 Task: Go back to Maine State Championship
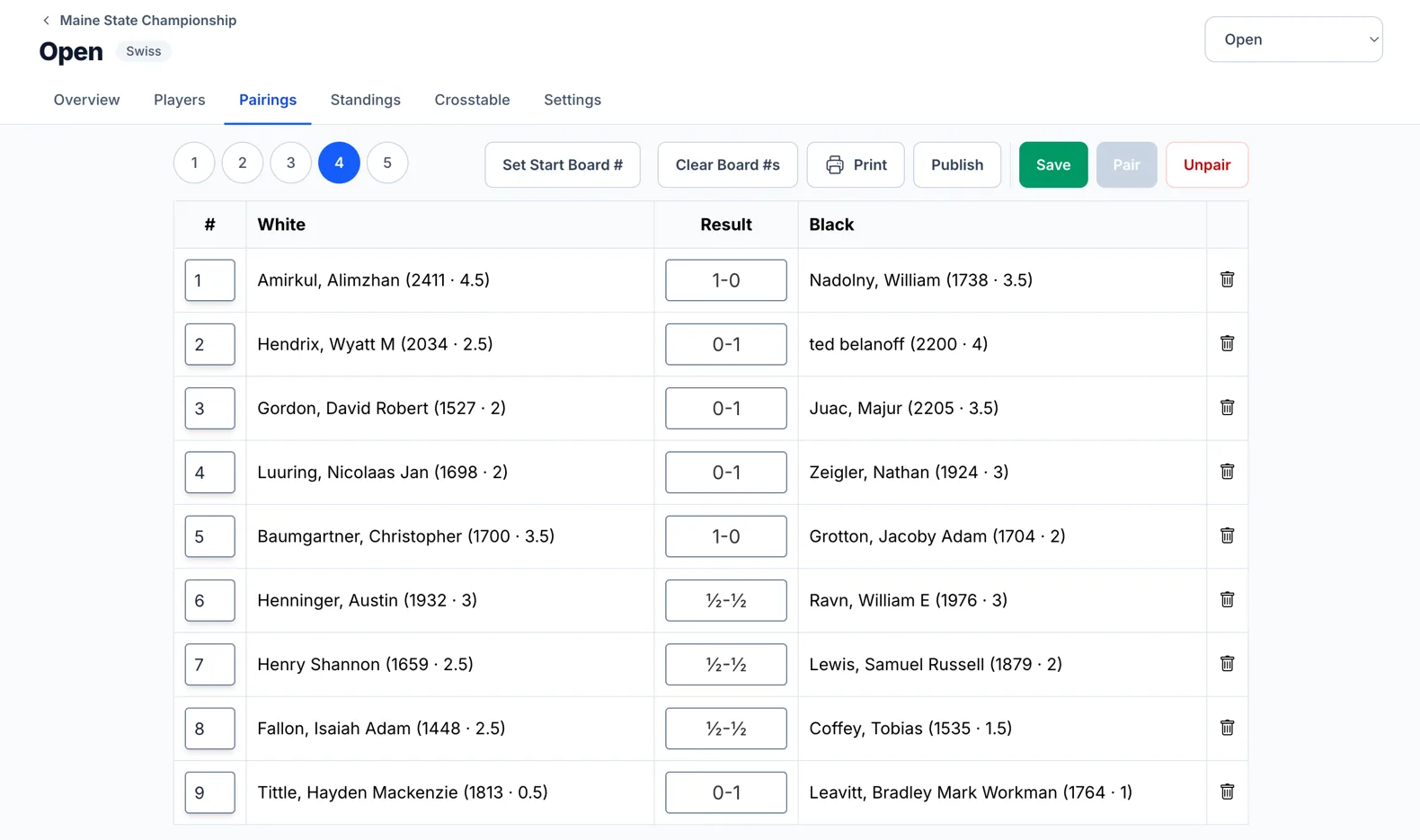[x=139, y=20]
